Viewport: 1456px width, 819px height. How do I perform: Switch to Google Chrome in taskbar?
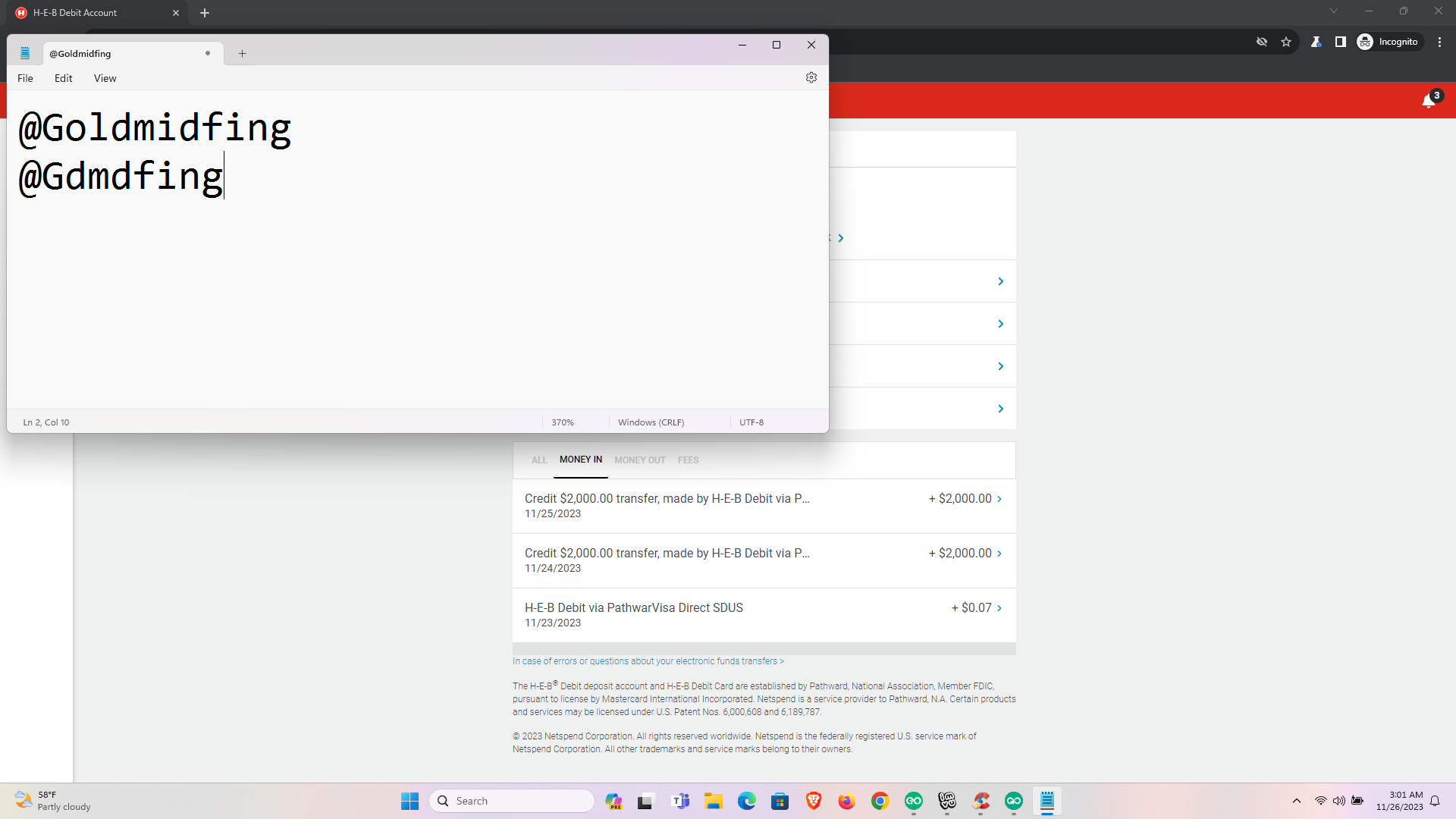(880, 801)
